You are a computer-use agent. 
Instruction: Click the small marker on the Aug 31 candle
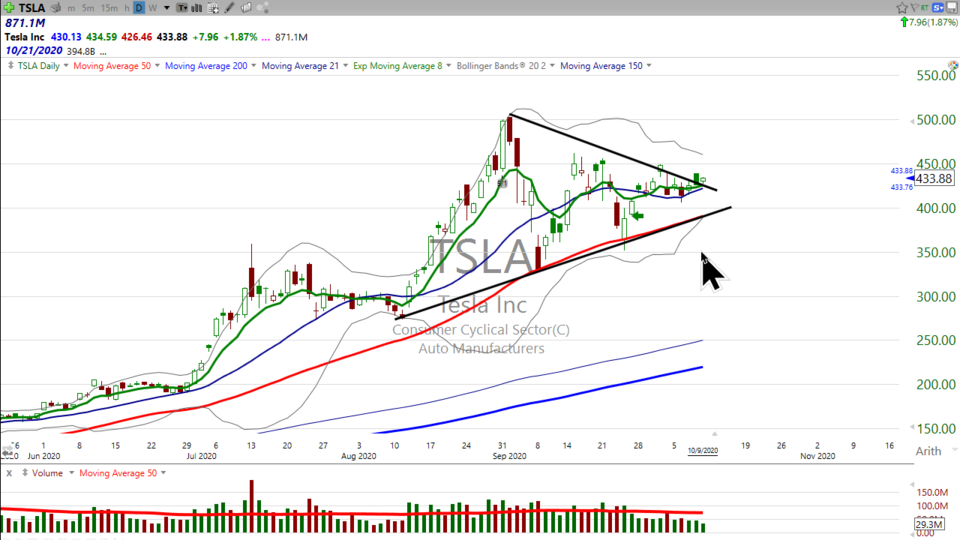503,183
